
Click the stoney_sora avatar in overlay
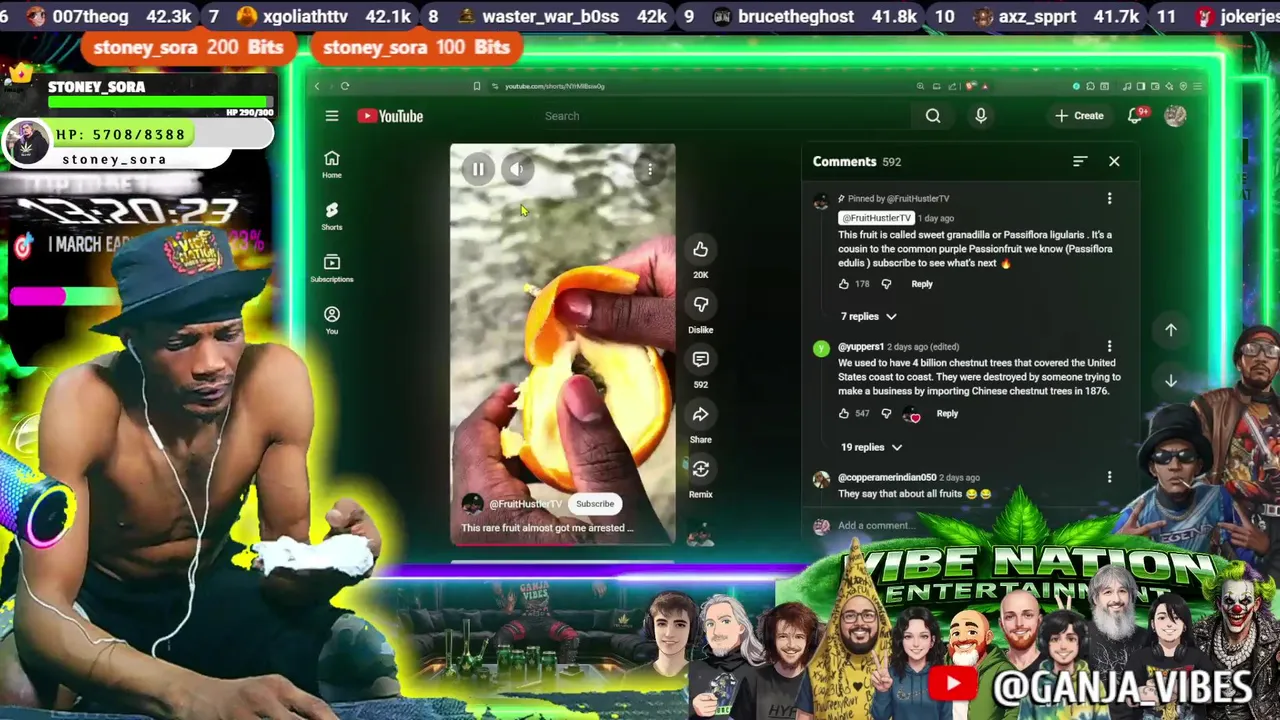(27, 144)
